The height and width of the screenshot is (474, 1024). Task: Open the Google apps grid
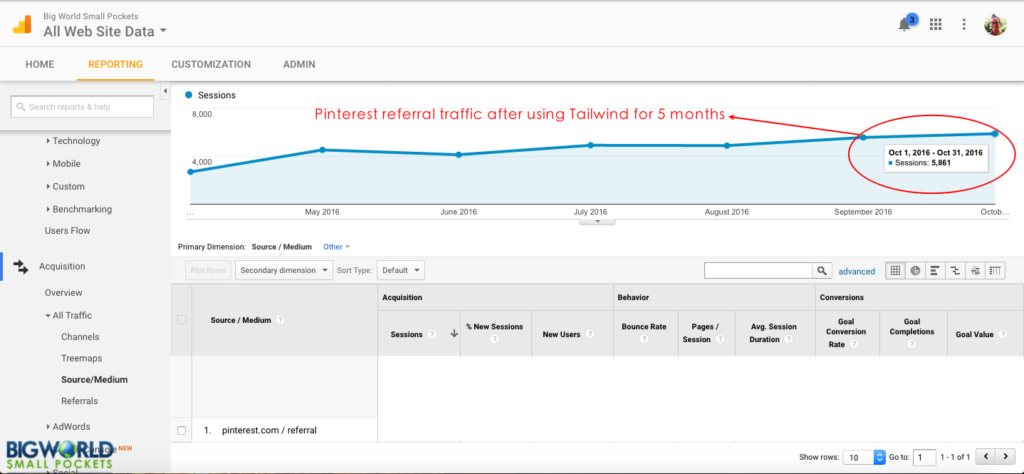tap(936, 25)
